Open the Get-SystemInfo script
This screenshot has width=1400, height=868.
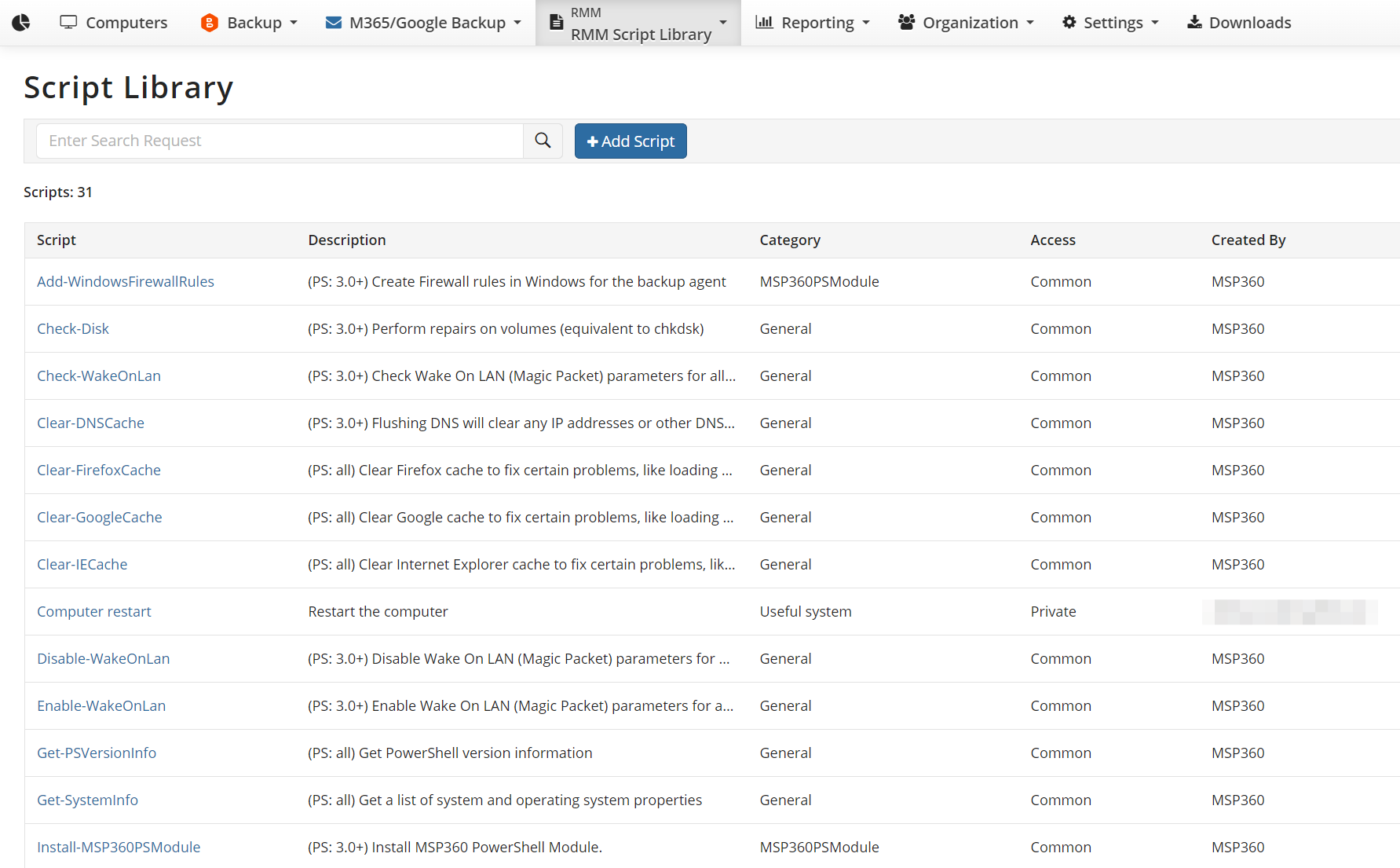point(88,800)
